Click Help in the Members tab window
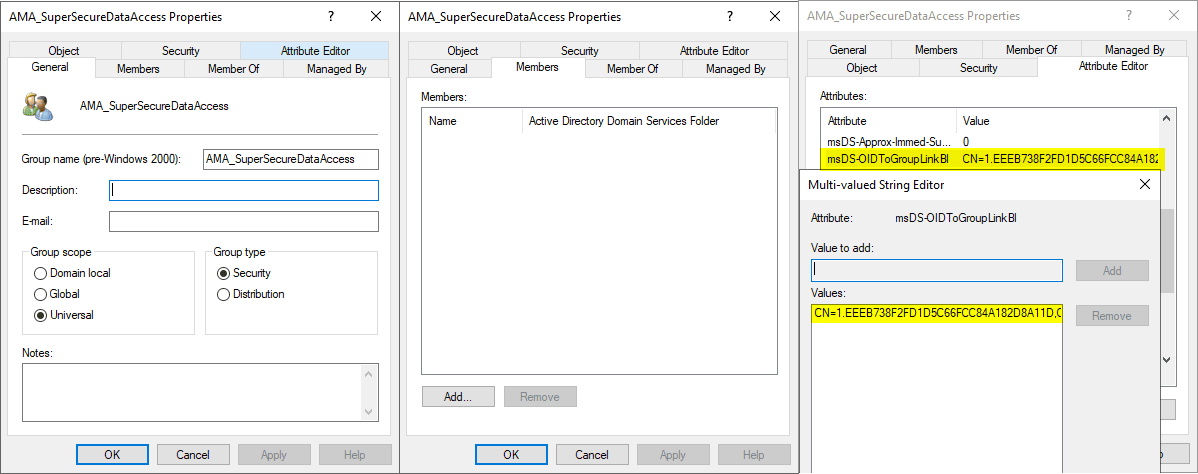The height and width of the screenshot is (474, 1198). 753,454
